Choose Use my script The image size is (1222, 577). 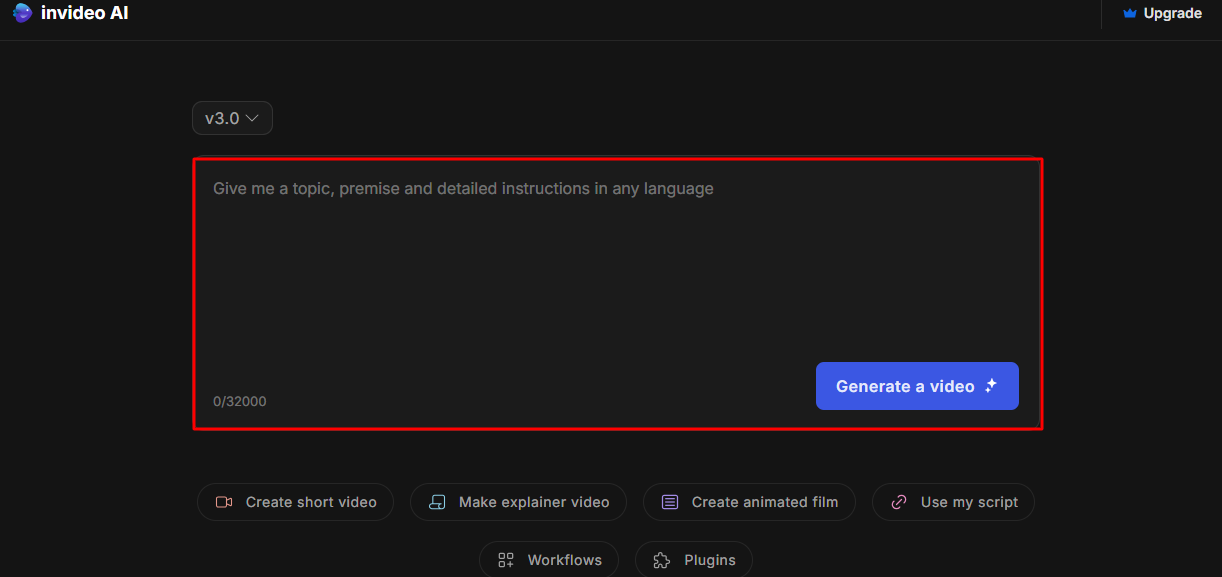(x=953, y=502)
